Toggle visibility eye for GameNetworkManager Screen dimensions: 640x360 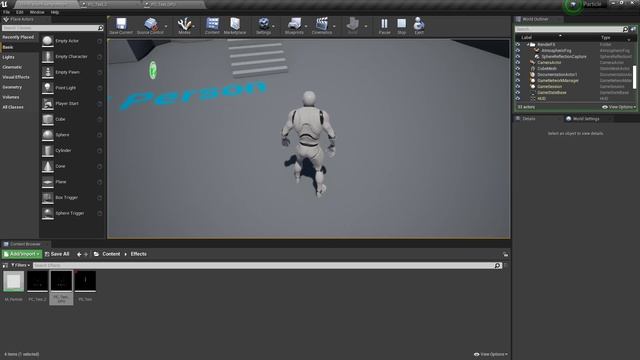click(x=518, y=81)
